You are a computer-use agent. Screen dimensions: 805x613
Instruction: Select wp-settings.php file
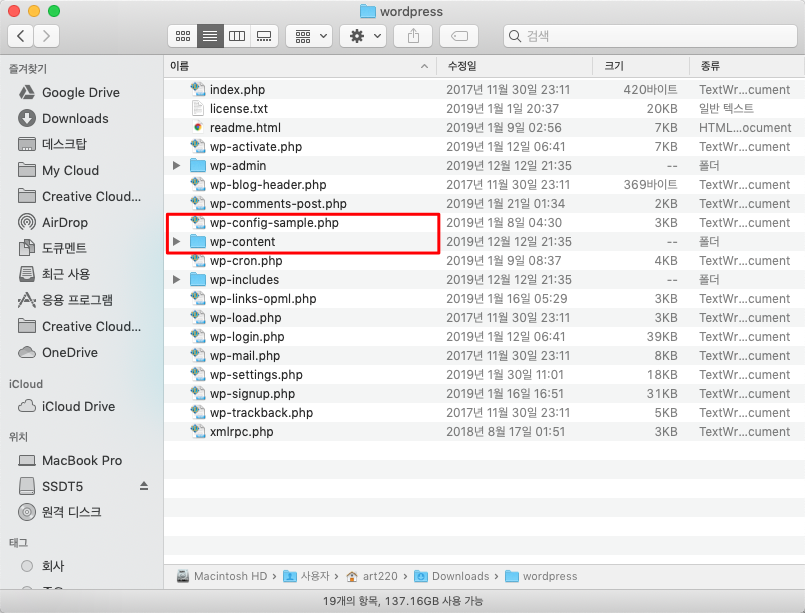click(256, 375)
